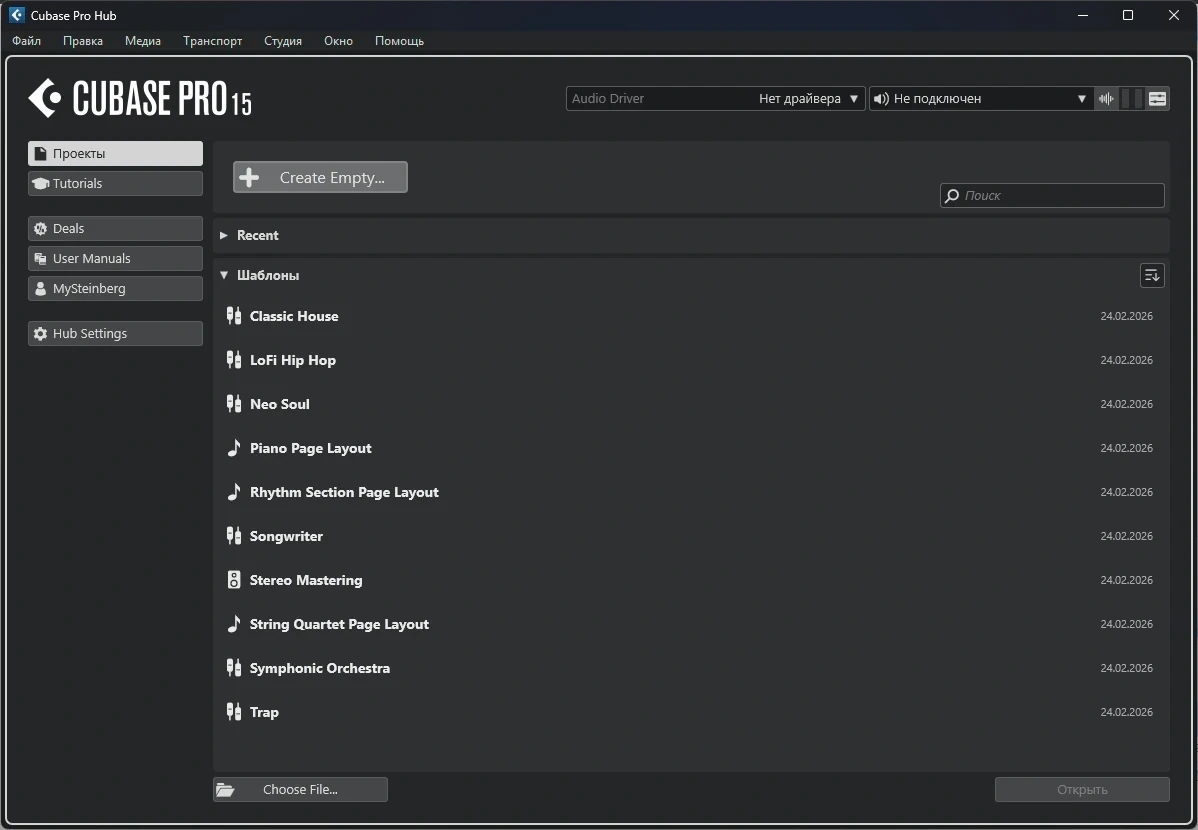Open the Студия menu
1198x830 pixels.
tap(283, 41)
